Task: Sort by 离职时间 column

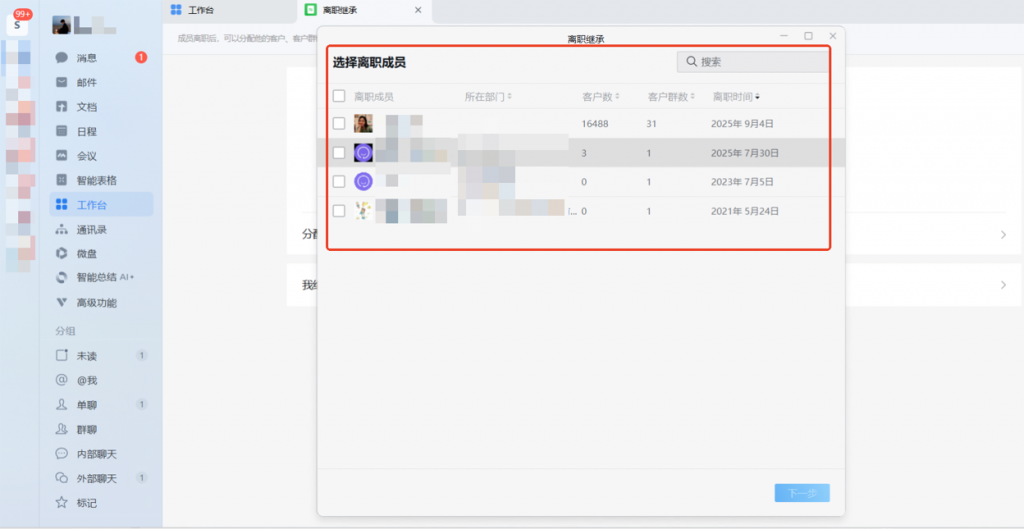Action: (x=736, y=97)
